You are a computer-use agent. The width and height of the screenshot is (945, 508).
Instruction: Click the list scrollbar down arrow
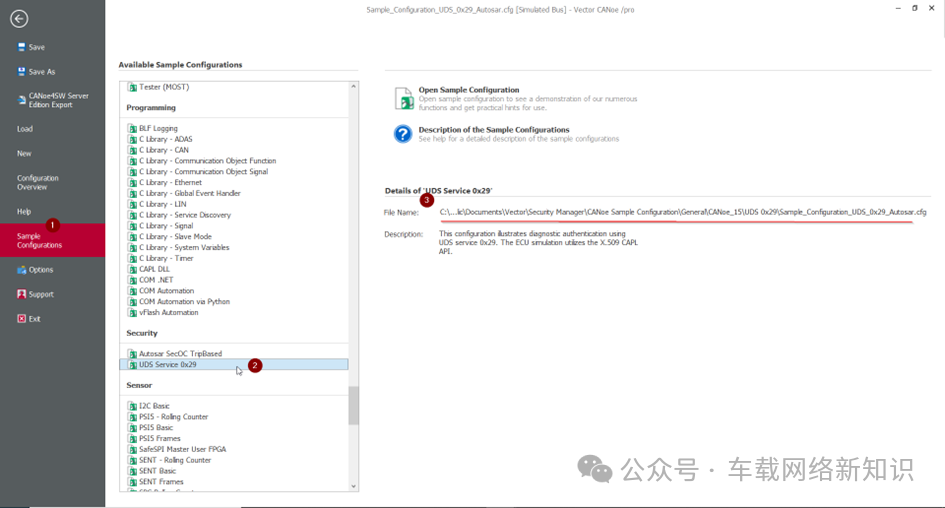(x=354, y=486)
